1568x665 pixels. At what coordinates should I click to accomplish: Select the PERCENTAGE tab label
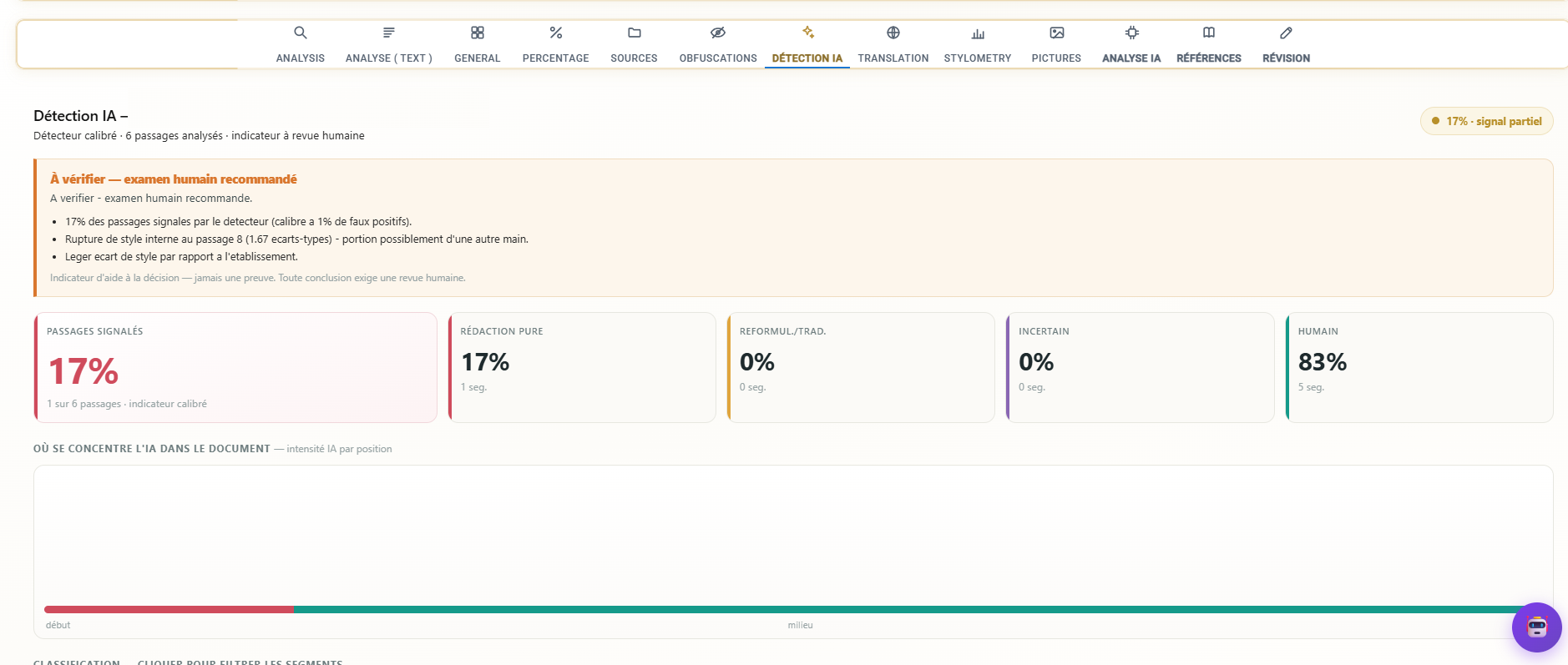coord(556,58)
